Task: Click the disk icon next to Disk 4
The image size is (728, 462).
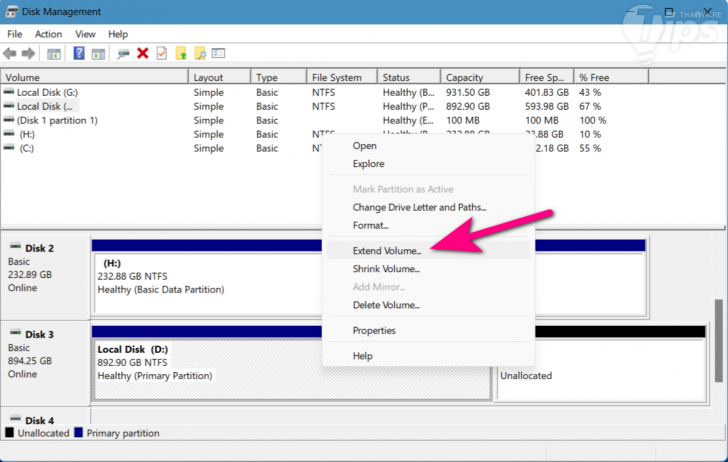Action: pos(15,418)
